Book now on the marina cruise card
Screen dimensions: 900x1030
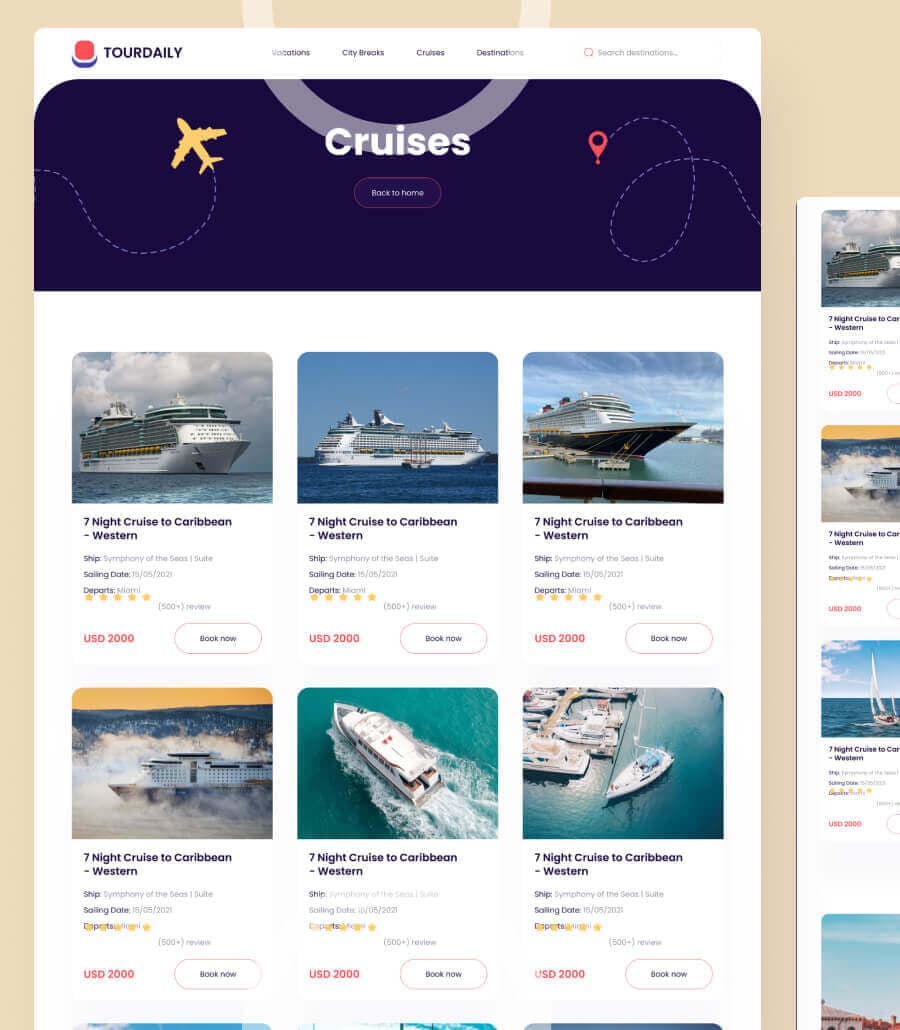point(669,974)
